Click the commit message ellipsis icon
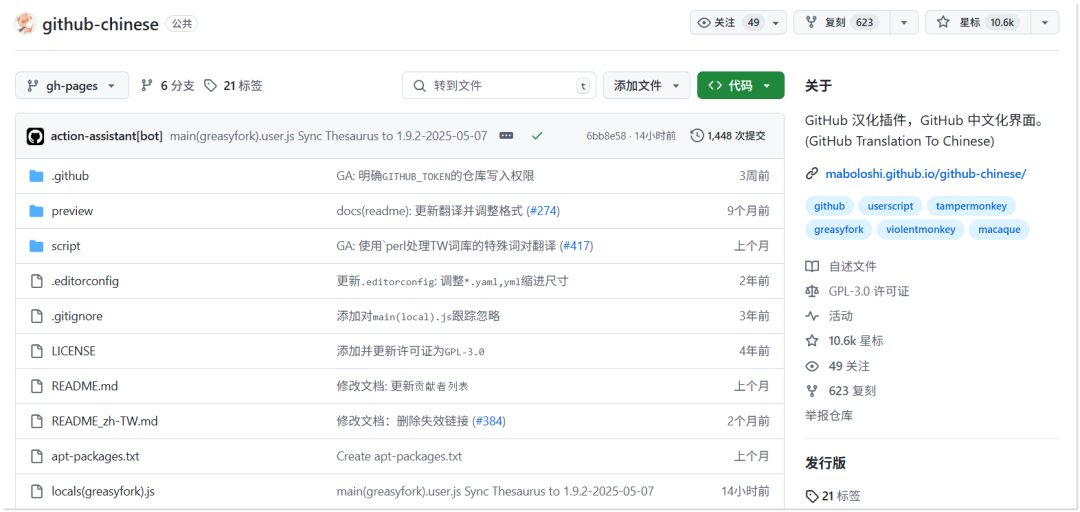 tap(506, 135)
